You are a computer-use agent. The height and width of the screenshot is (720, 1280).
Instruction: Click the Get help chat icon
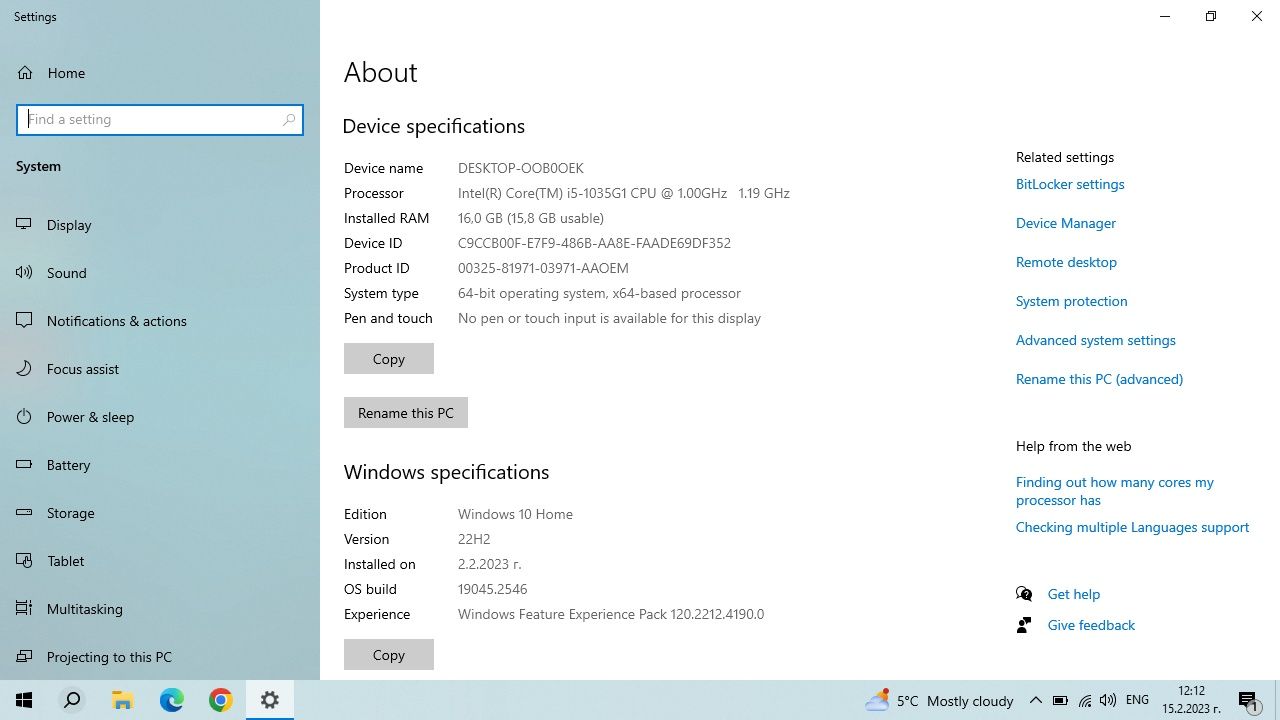click(x=1024, y=594)
